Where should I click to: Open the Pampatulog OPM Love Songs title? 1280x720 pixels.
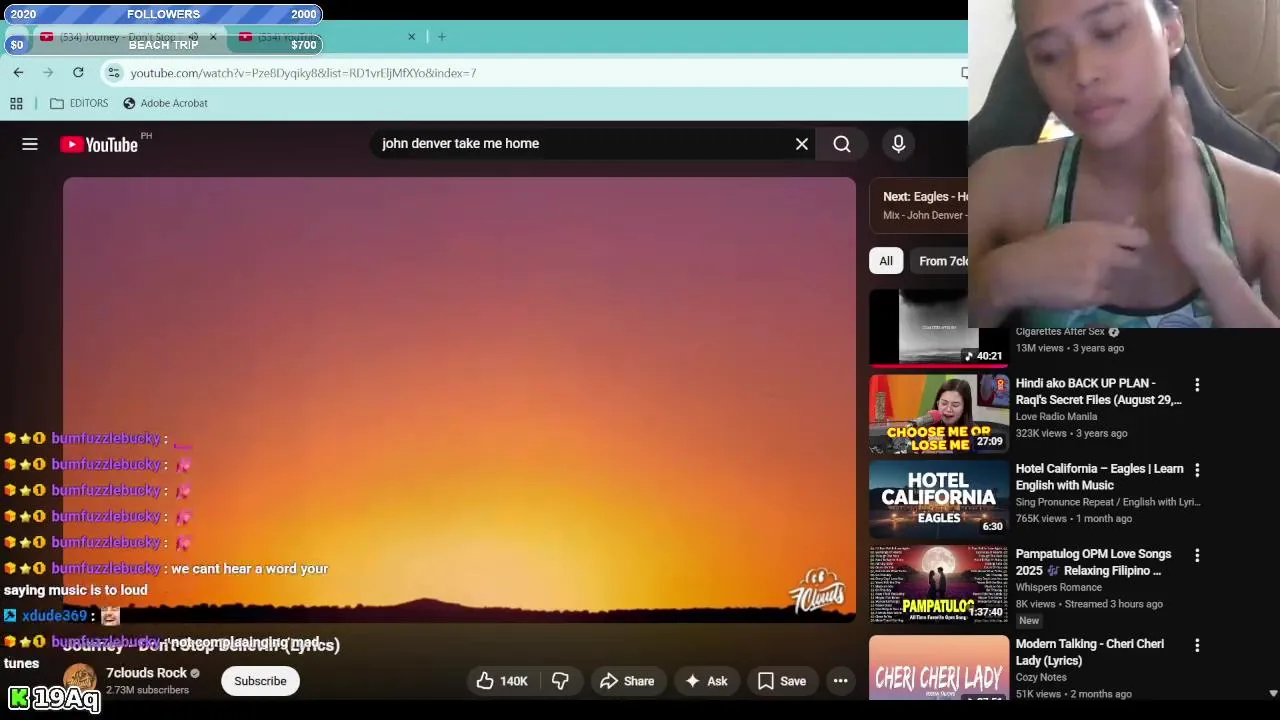tap(1093, 562)
